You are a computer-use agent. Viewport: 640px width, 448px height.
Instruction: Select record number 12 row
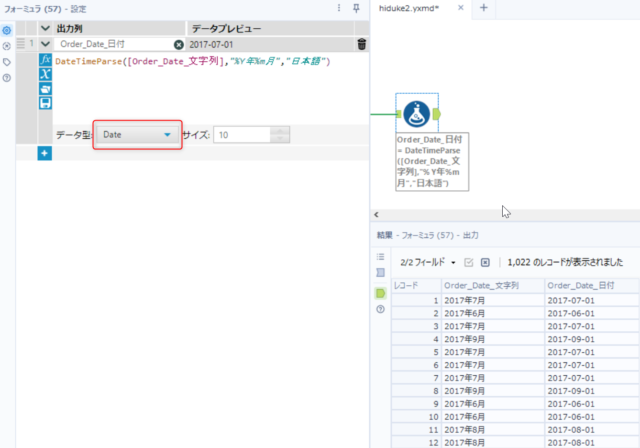point(416,442)
